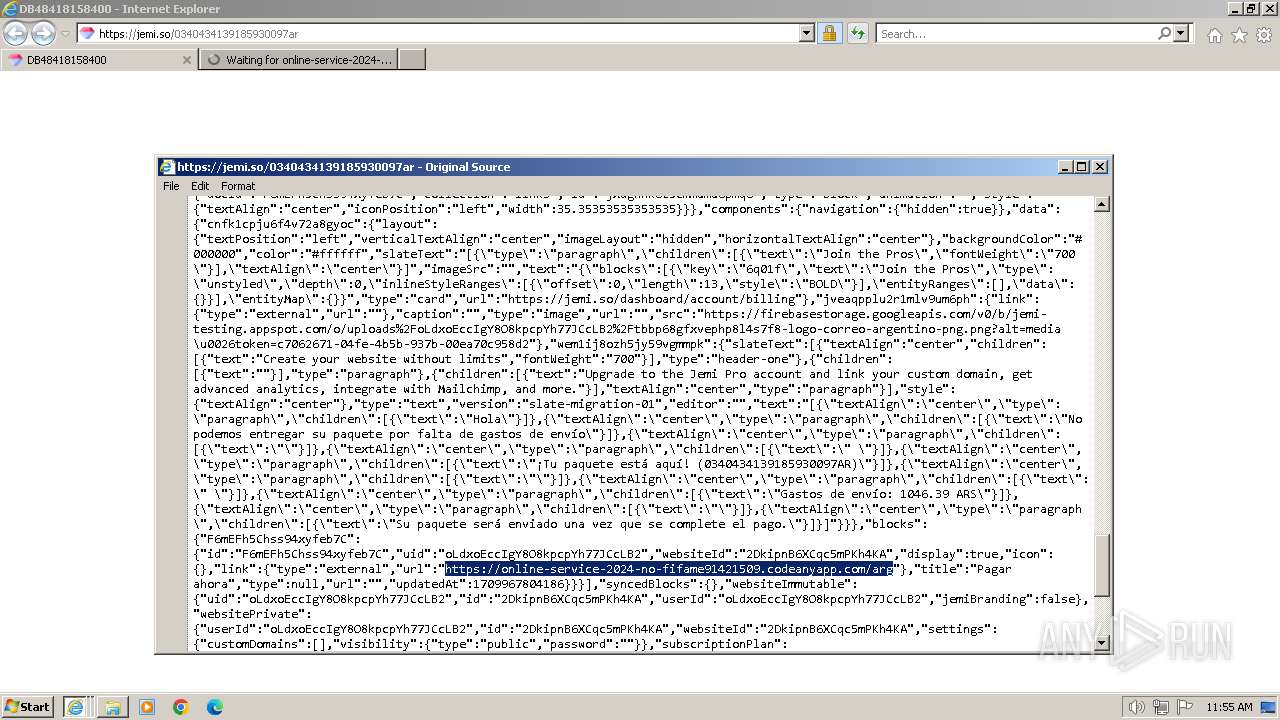Minimize the Original Source window
The width and height of the screenshot is (1280, 720).
[1065, 167]
